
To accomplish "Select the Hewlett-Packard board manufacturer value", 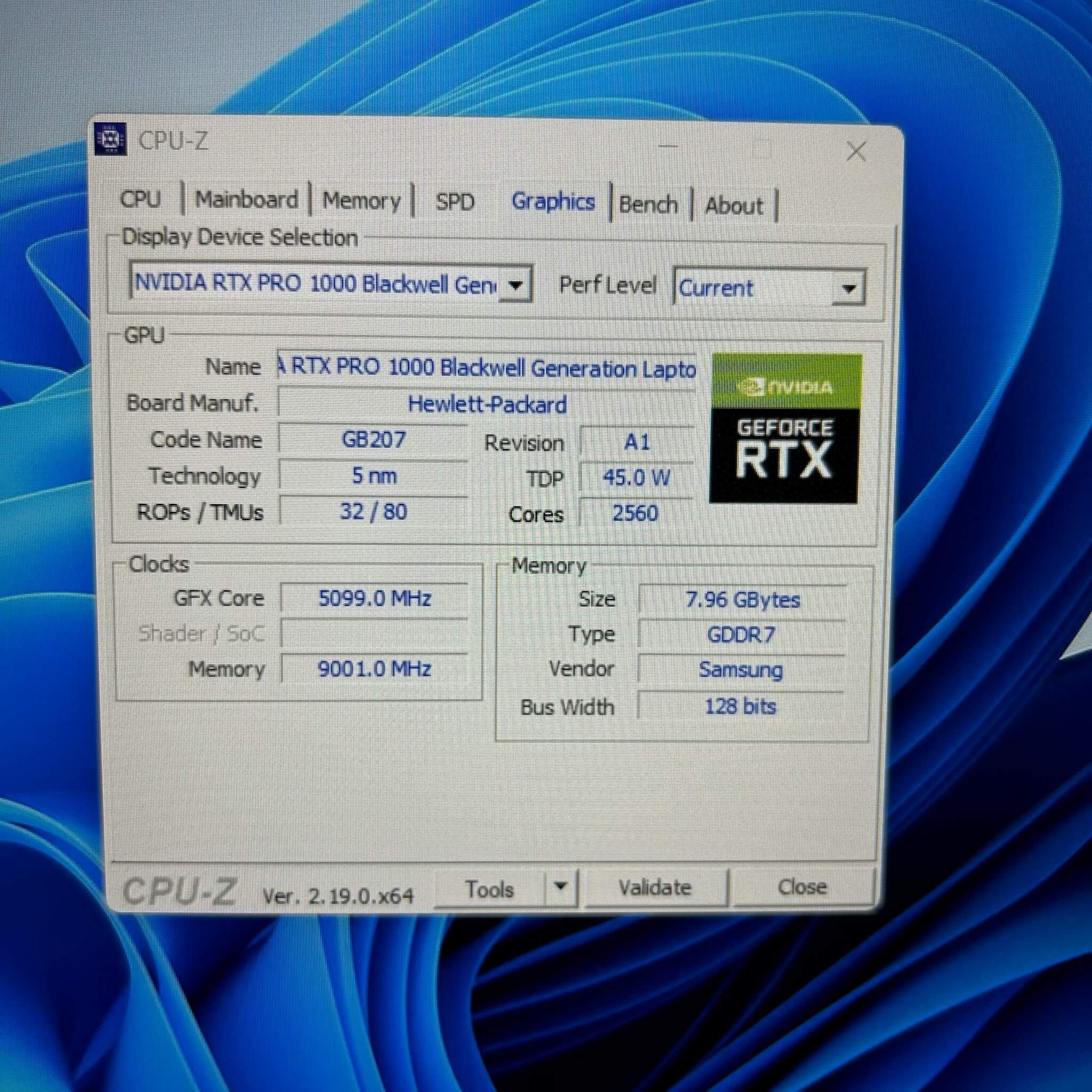I will 487,405.
